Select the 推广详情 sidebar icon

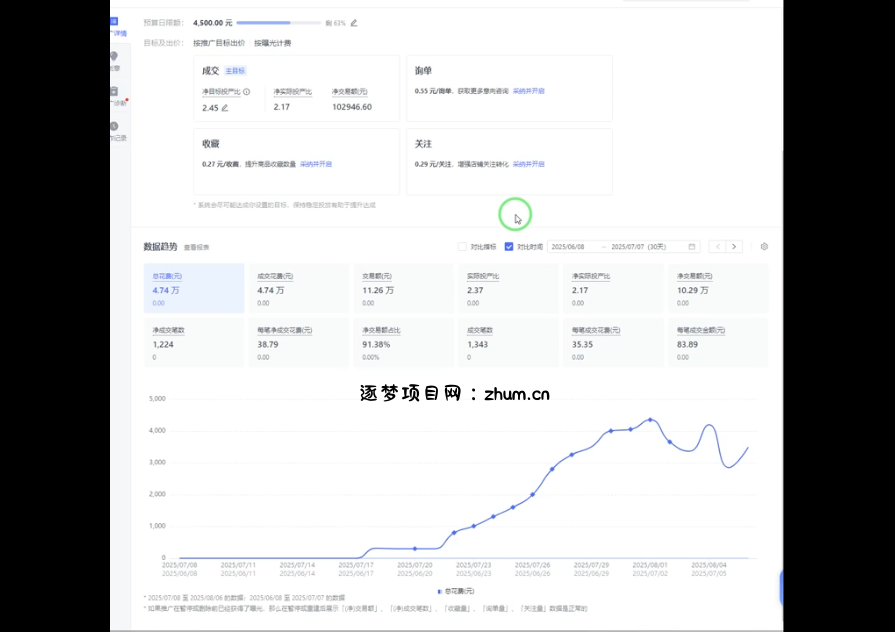point(114,22)
